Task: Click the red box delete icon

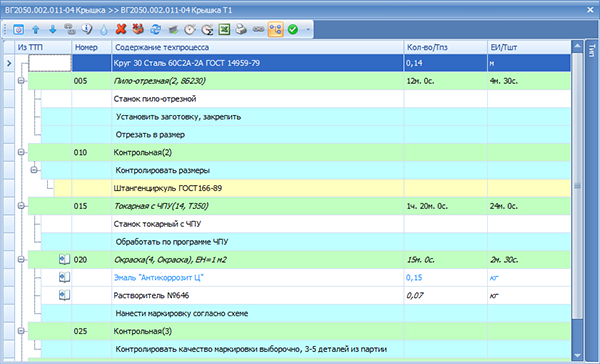Action: tap(138, 29)
